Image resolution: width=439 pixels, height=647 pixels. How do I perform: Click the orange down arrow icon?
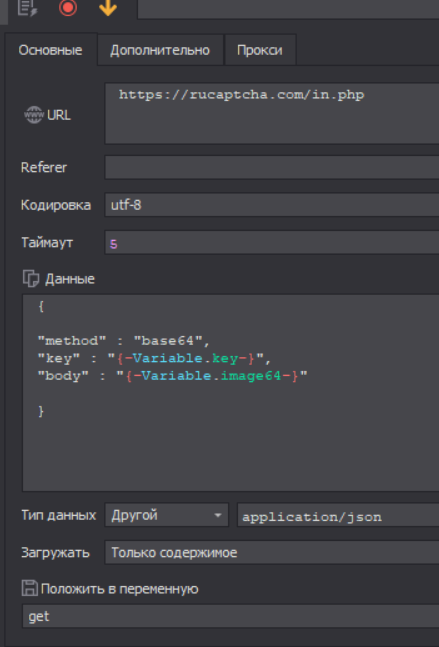point(108,7)
